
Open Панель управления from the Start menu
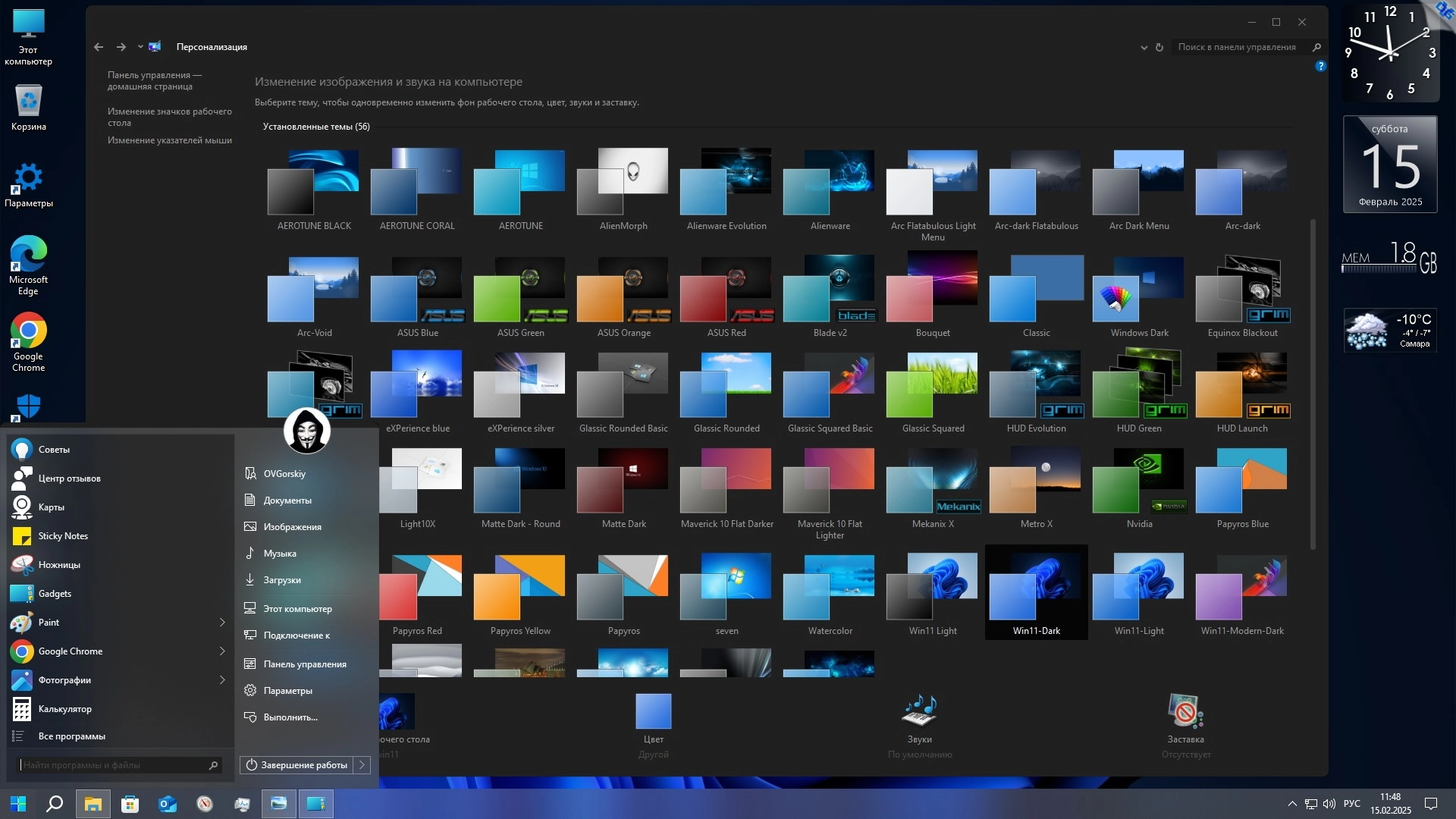304,664
